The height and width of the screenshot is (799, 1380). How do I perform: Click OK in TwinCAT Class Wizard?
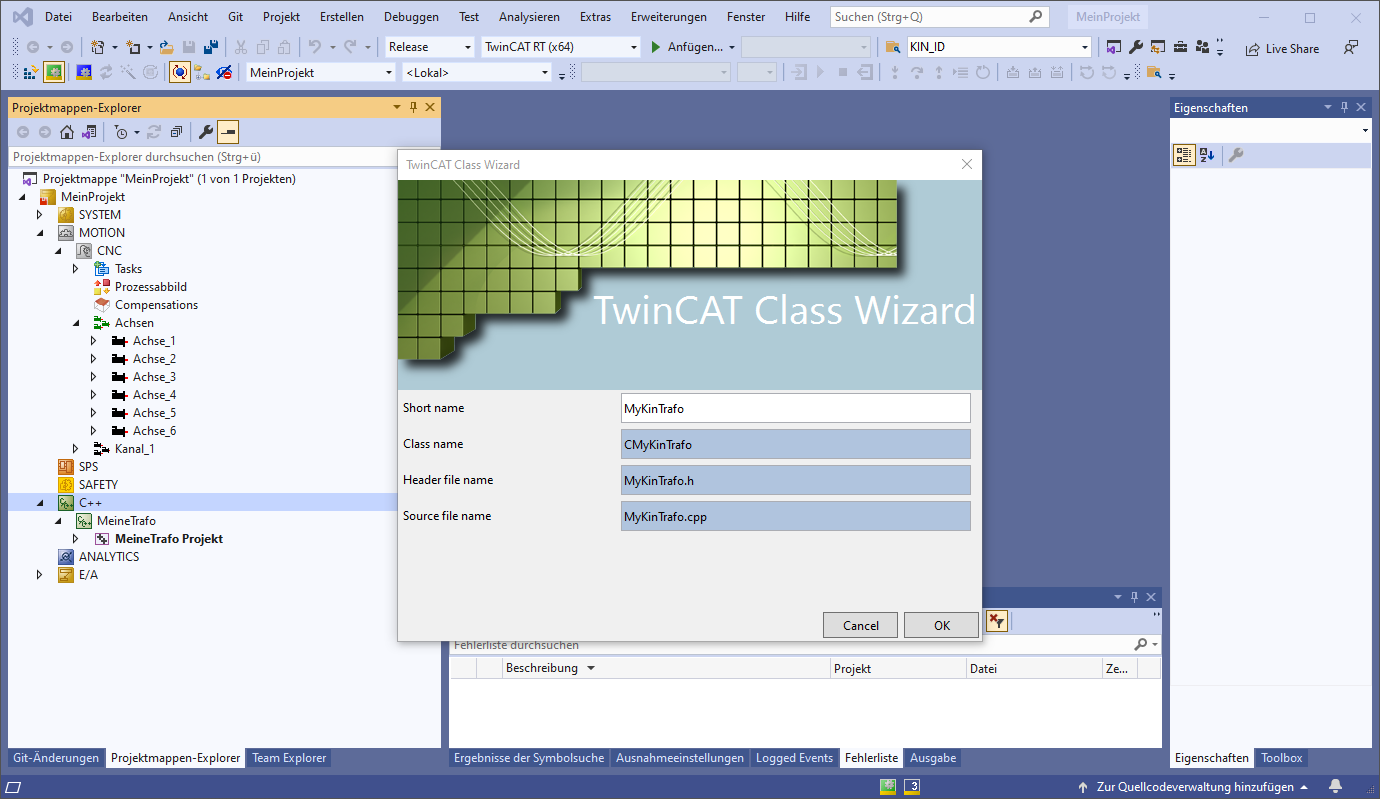(942, 625)
